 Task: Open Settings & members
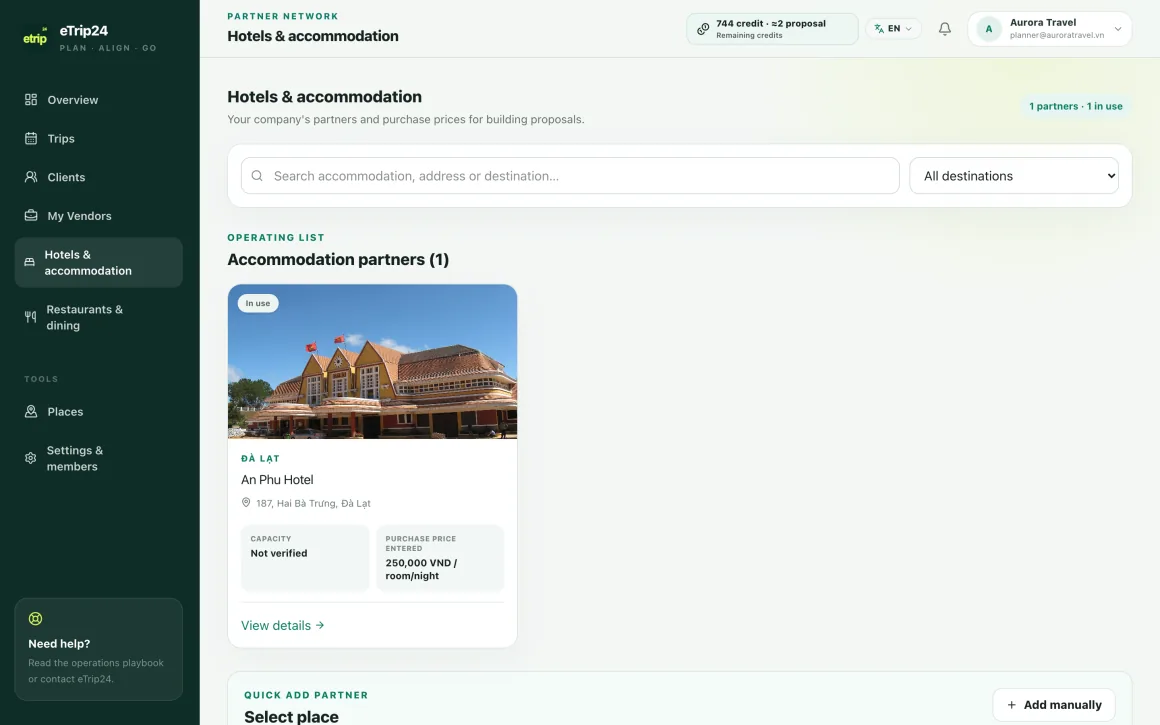click(x=98, y=458)
